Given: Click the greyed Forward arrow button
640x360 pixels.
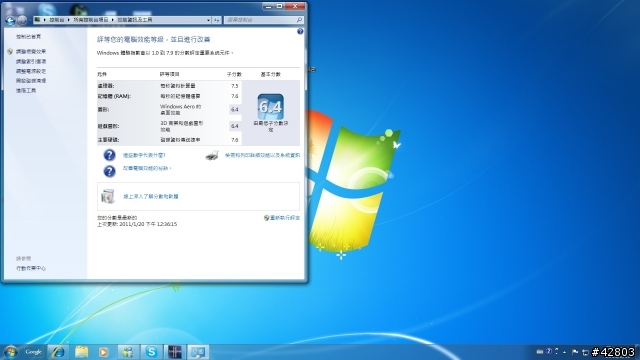Looking at the screenshot, I should 22,20.
